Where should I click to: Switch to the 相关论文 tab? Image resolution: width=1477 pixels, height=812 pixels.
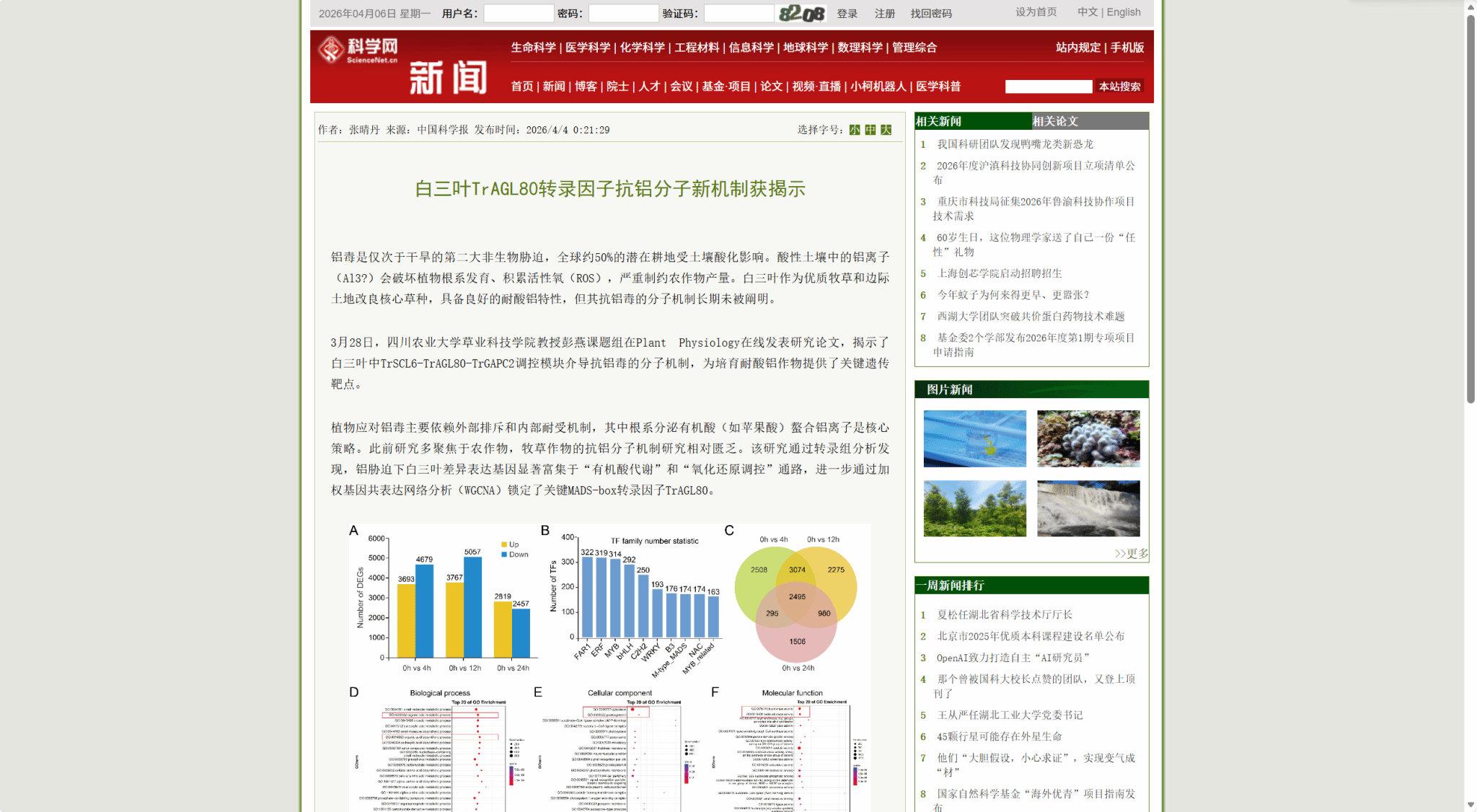[x=1055, y=121]
